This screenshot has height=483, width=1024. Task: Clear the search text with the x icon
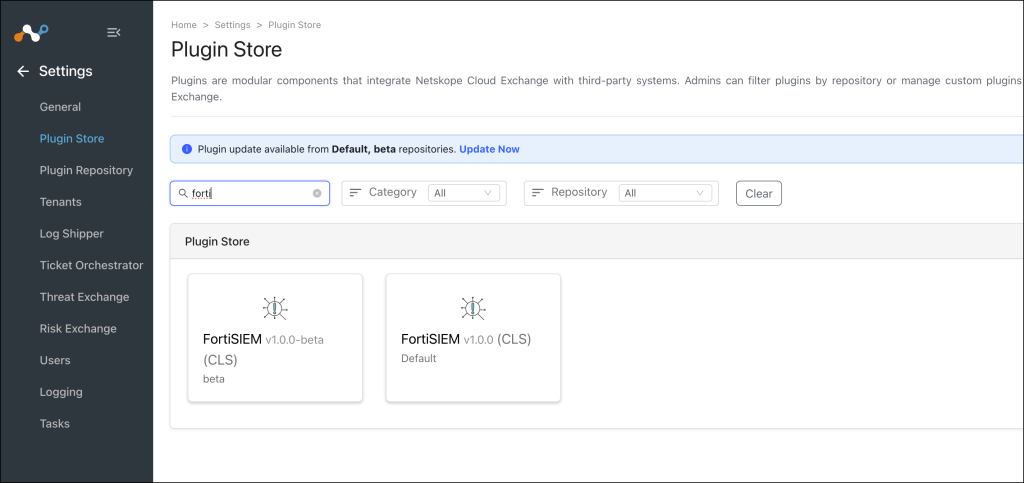[317, 193]
